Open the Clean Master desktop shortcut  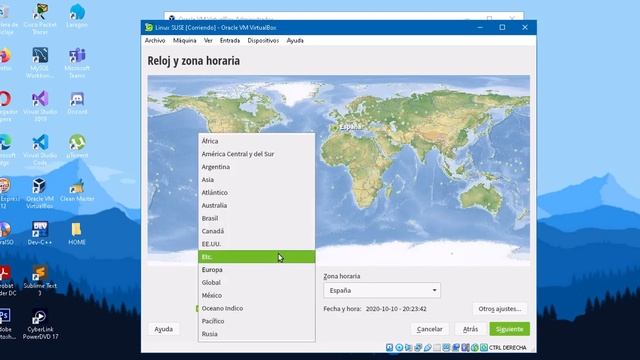coord(77,190)
